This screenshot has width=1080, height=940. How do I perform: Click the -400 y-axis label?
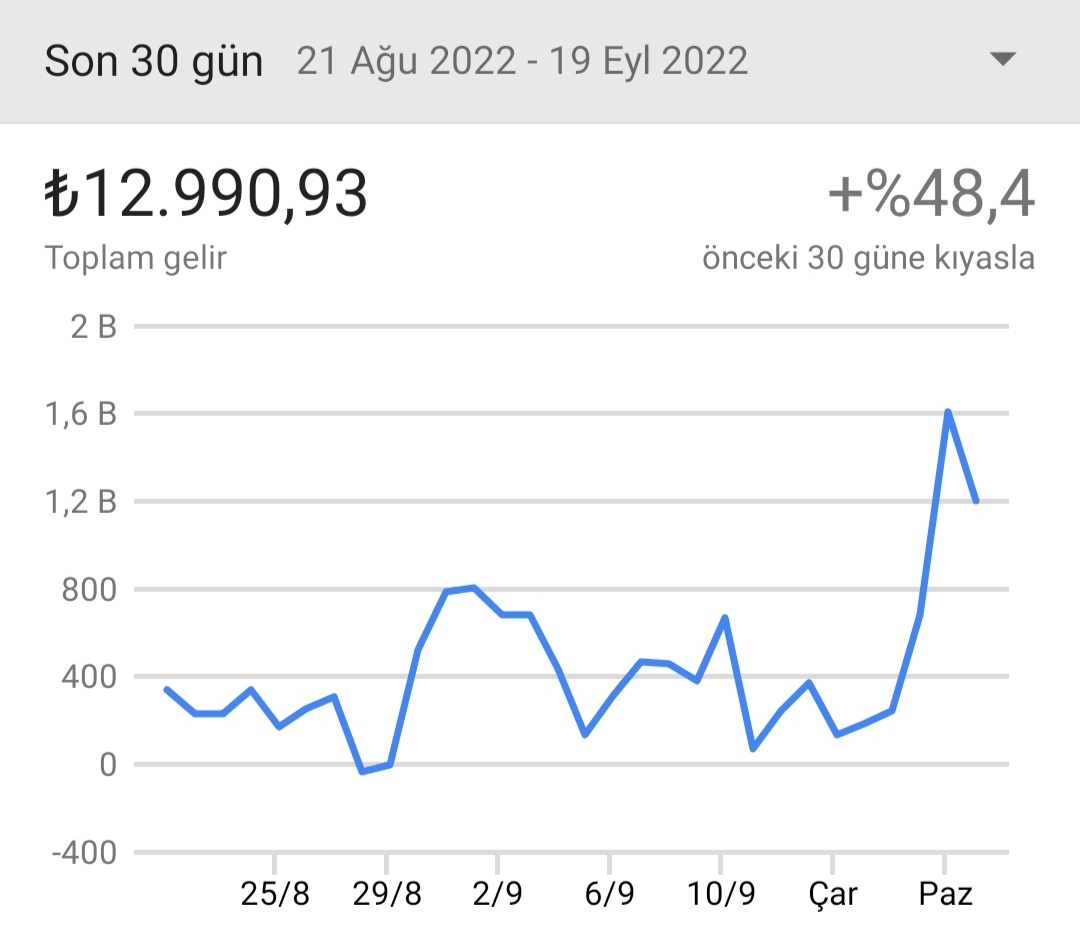point(84,853)
